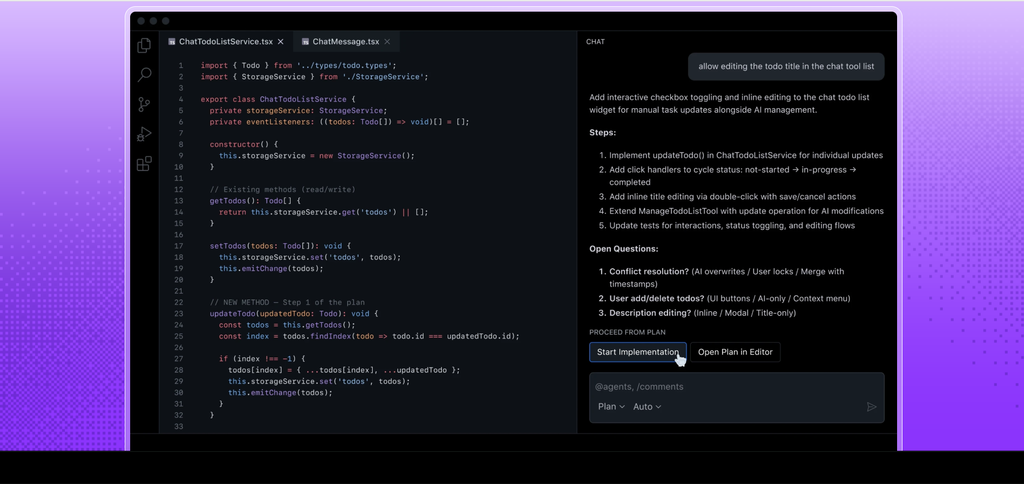Click '// NEW METHOD — Step 1 of the plan' comment
1024x484 pixels.
[x=287, y=302]
